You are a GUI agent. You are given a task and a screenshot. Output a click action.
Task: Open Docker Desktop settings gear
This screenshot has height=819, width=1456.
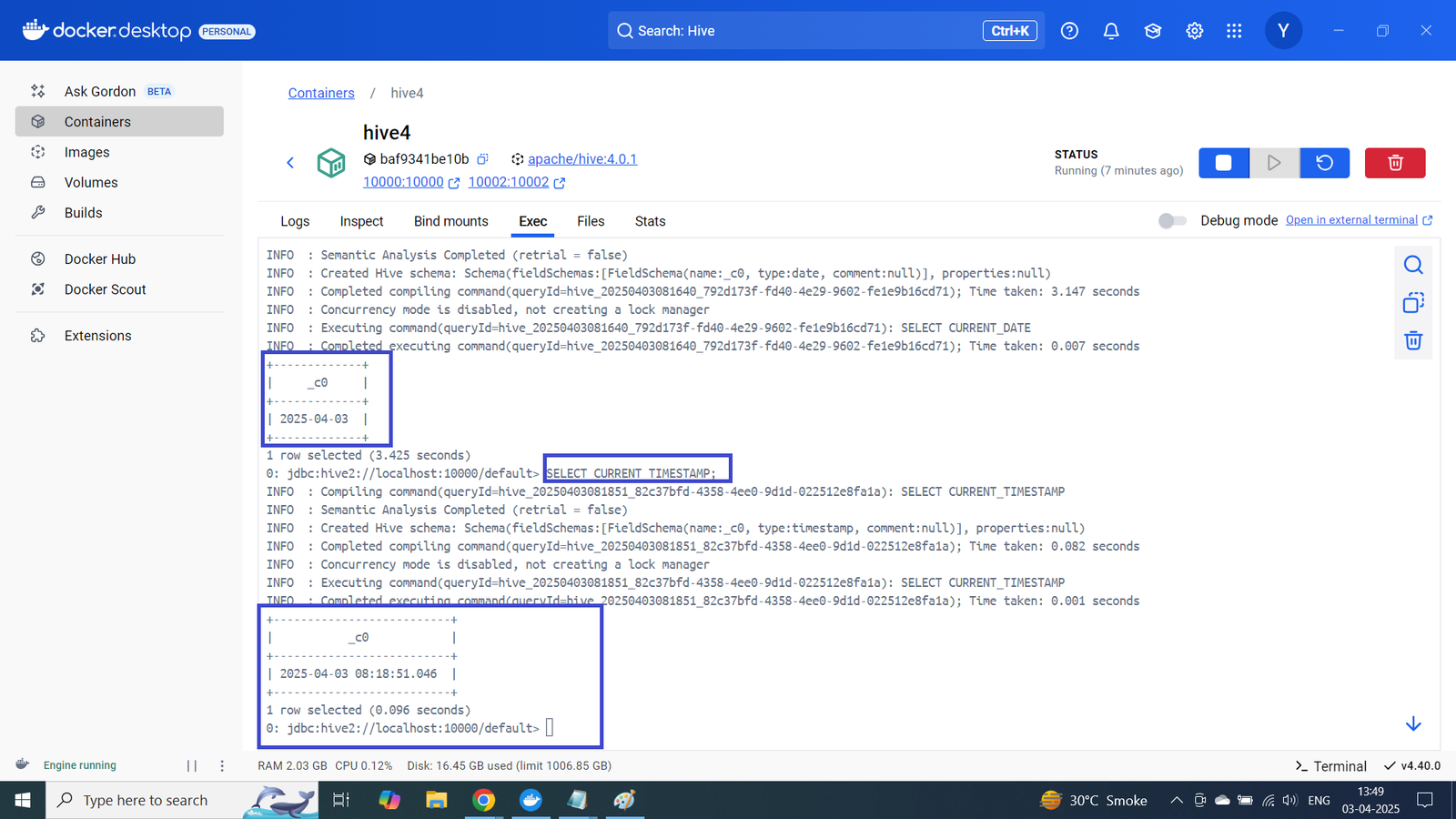(1195, 31)
